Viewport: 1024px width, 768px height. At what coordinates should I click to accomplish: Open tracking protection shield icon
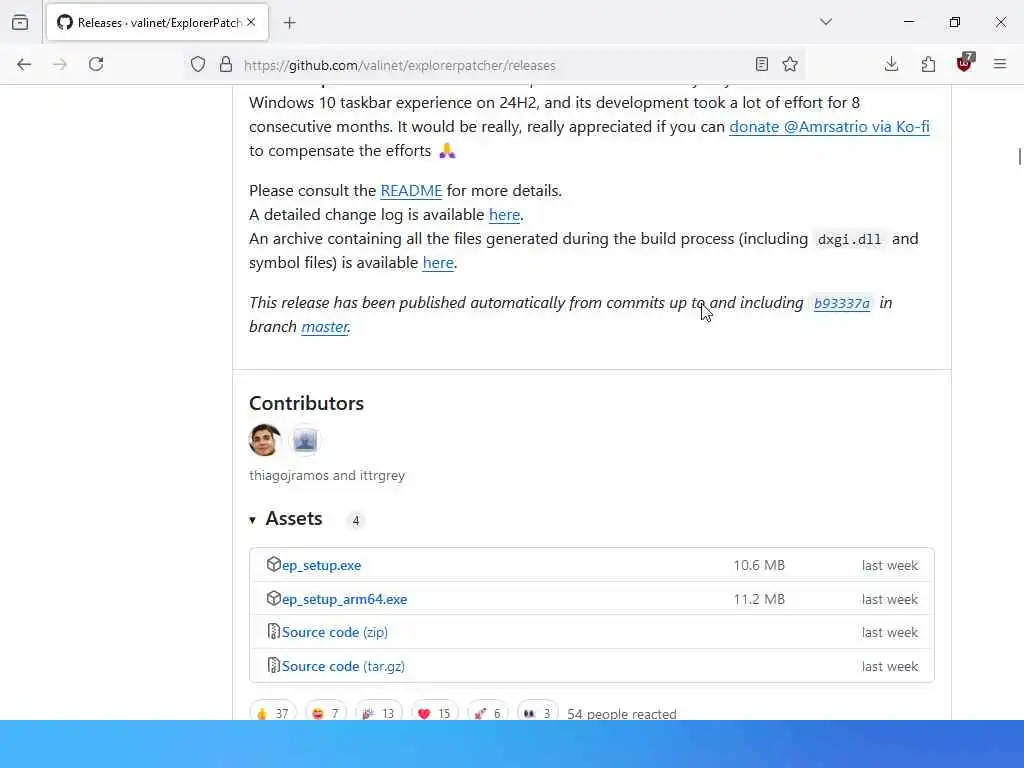(x=198, y=64)
